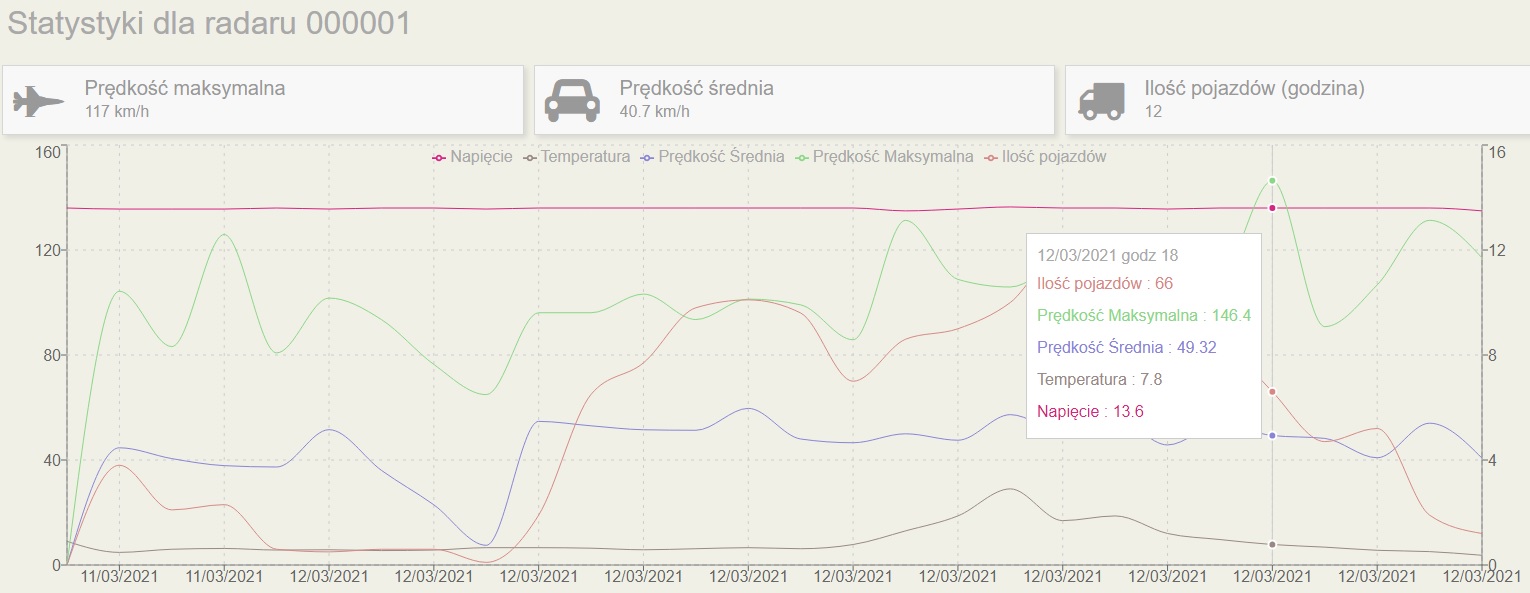The width and height of the screenshot is (1530, 593).
Task: Click the 80 label on left axis
Action: (x=54, y=355)
